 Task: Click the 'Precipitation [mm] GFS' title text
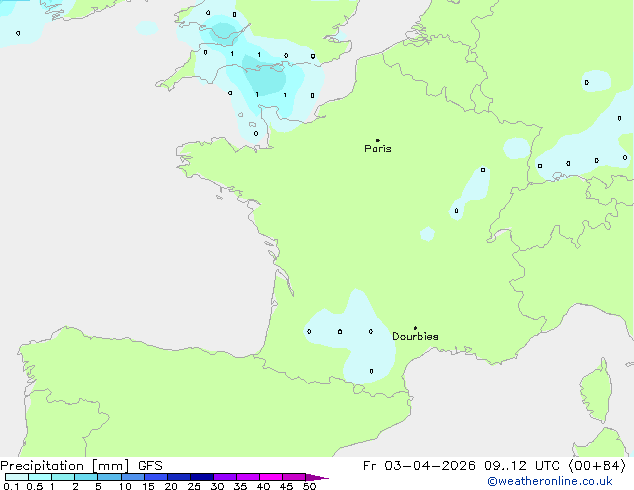pos(81,466)
